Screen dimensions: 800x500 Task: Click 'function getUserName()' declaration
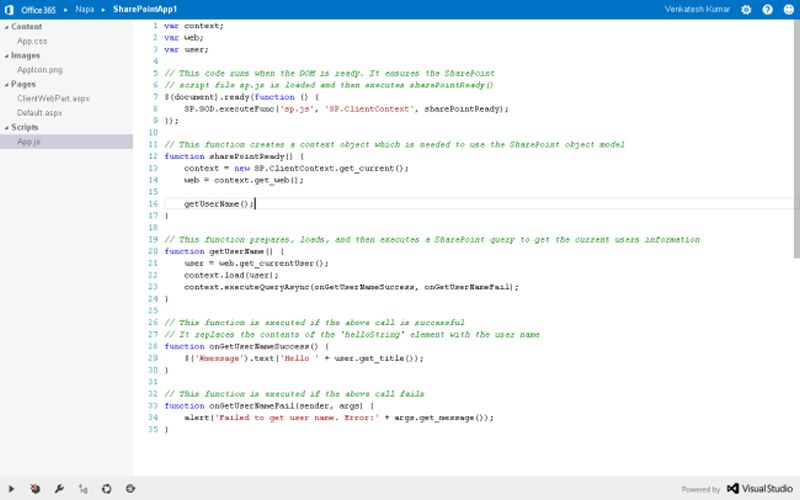point(224,251)
